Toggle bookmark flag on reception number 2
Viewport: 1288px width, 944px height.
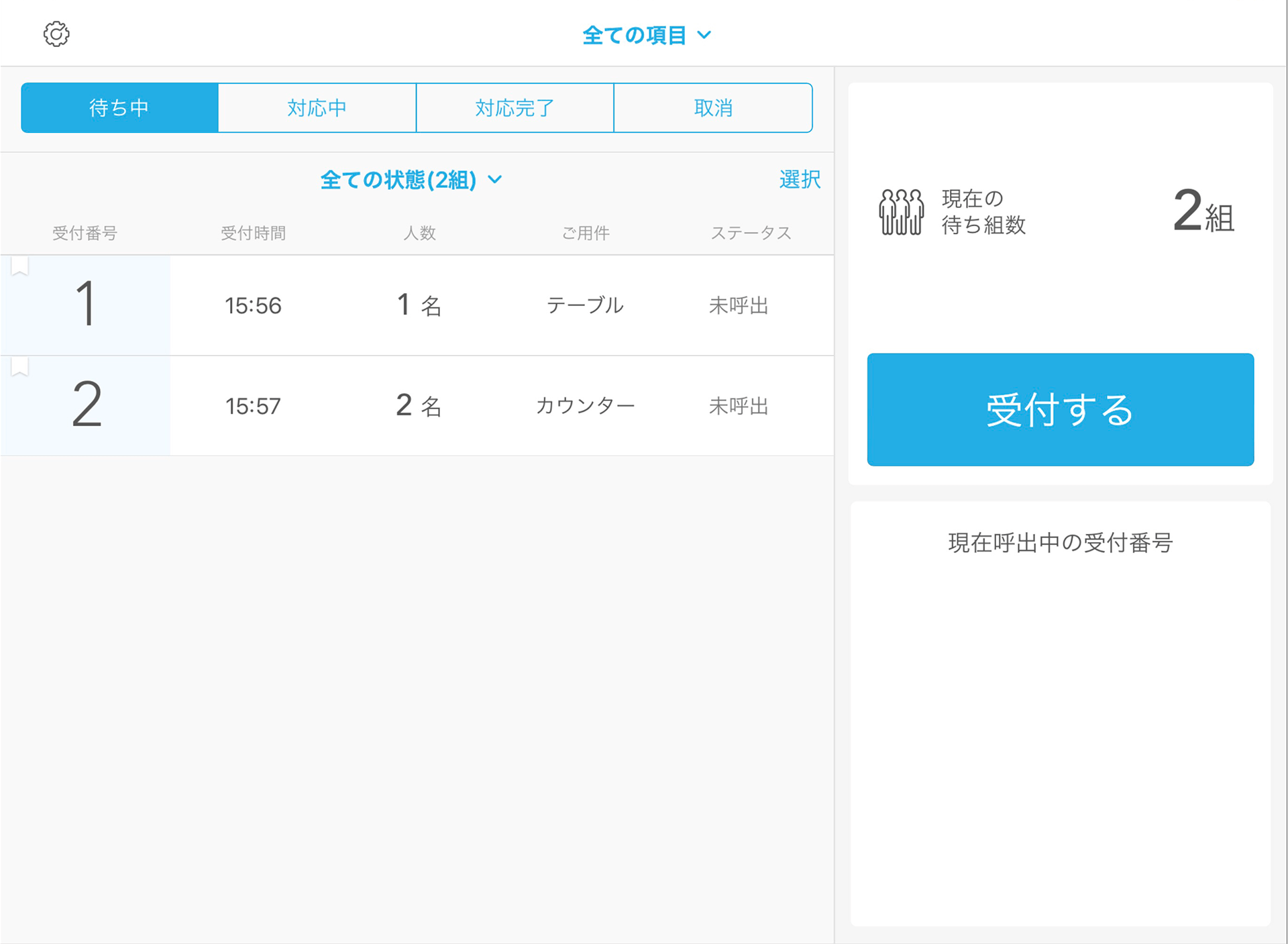(19, 367)
